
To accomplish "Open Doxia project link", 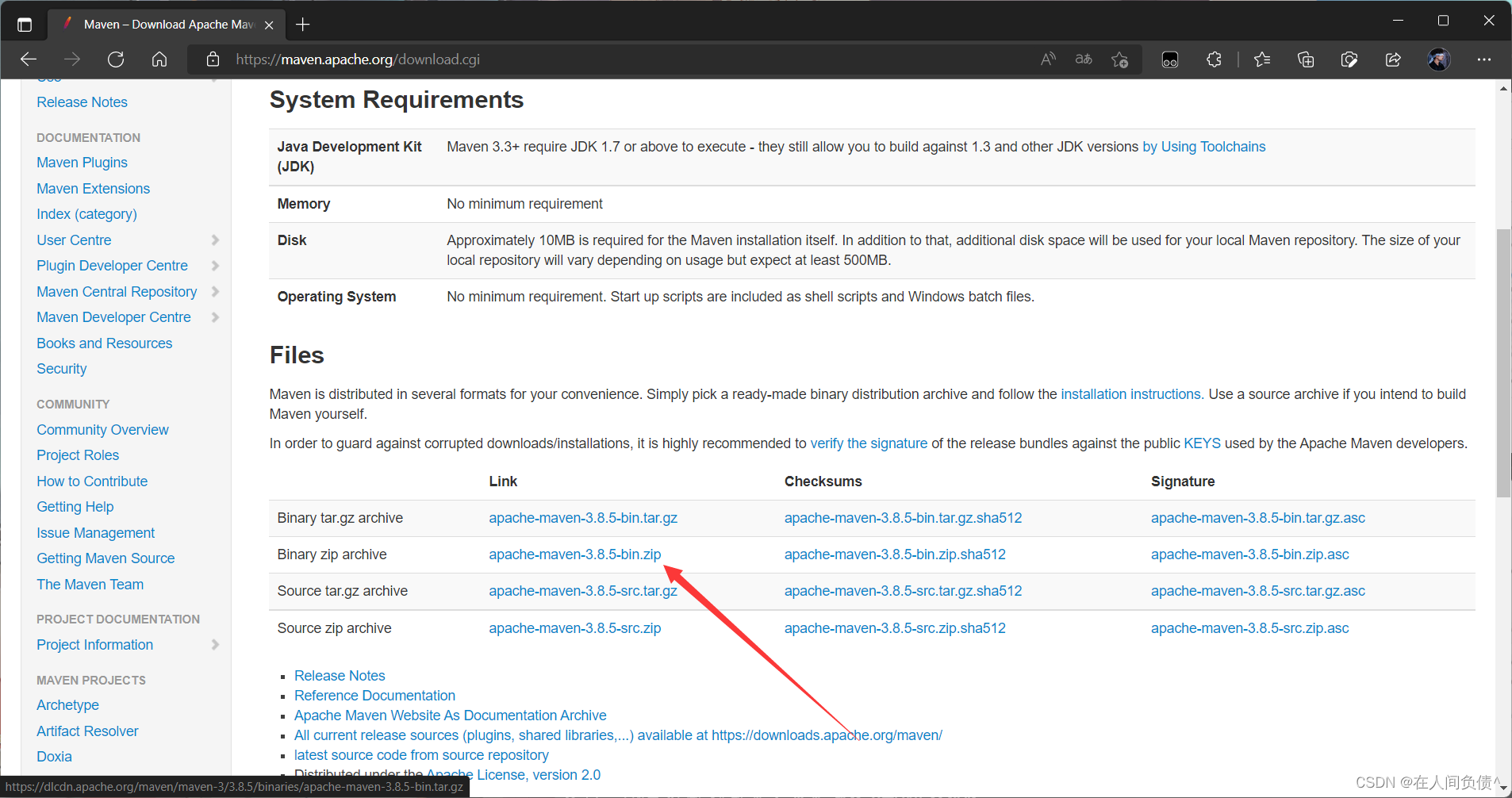I will coord(54,757).
